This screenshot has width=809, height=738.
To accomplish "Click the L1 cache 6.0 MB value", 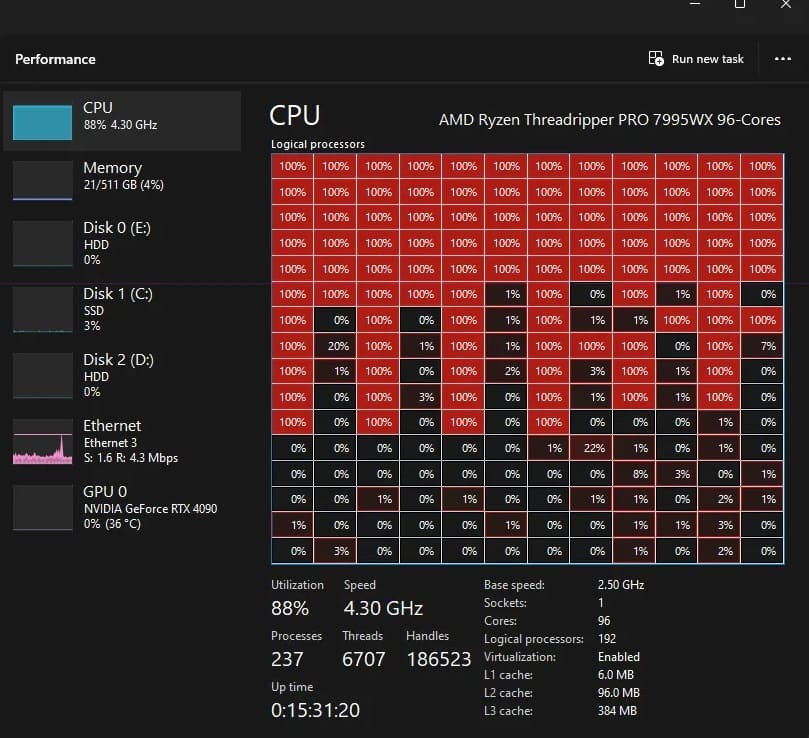I will [614, 675].
